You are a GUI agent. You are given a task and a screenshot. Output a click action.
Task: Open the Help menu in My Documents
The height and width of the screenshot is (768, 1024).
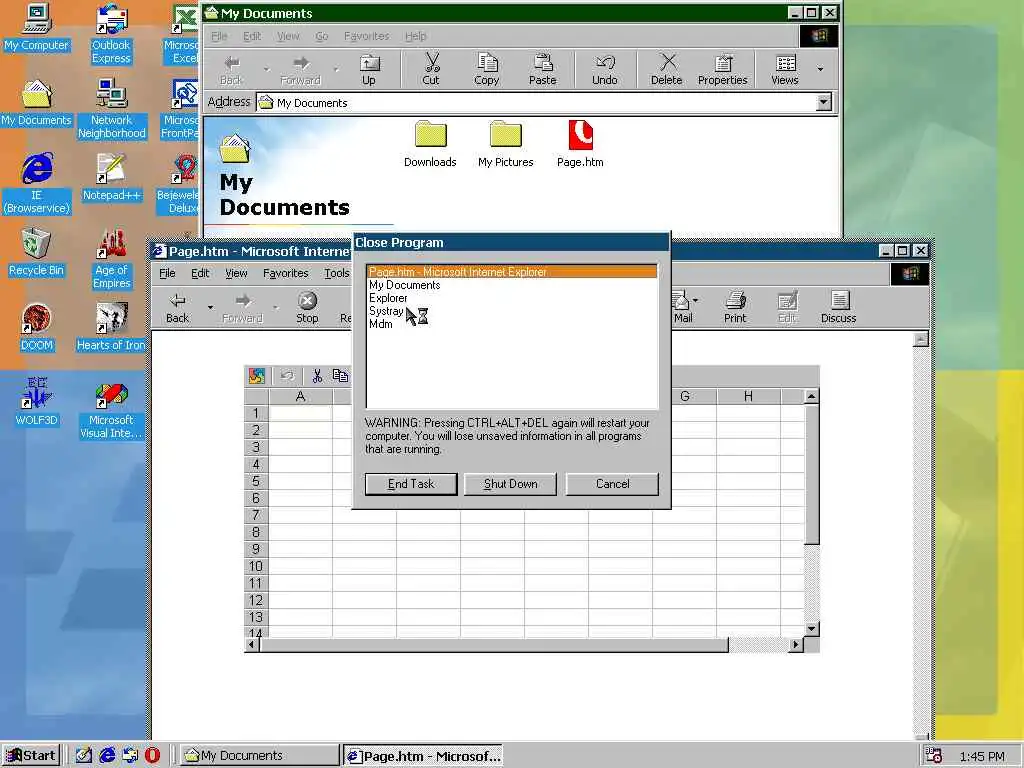point(415,36)
